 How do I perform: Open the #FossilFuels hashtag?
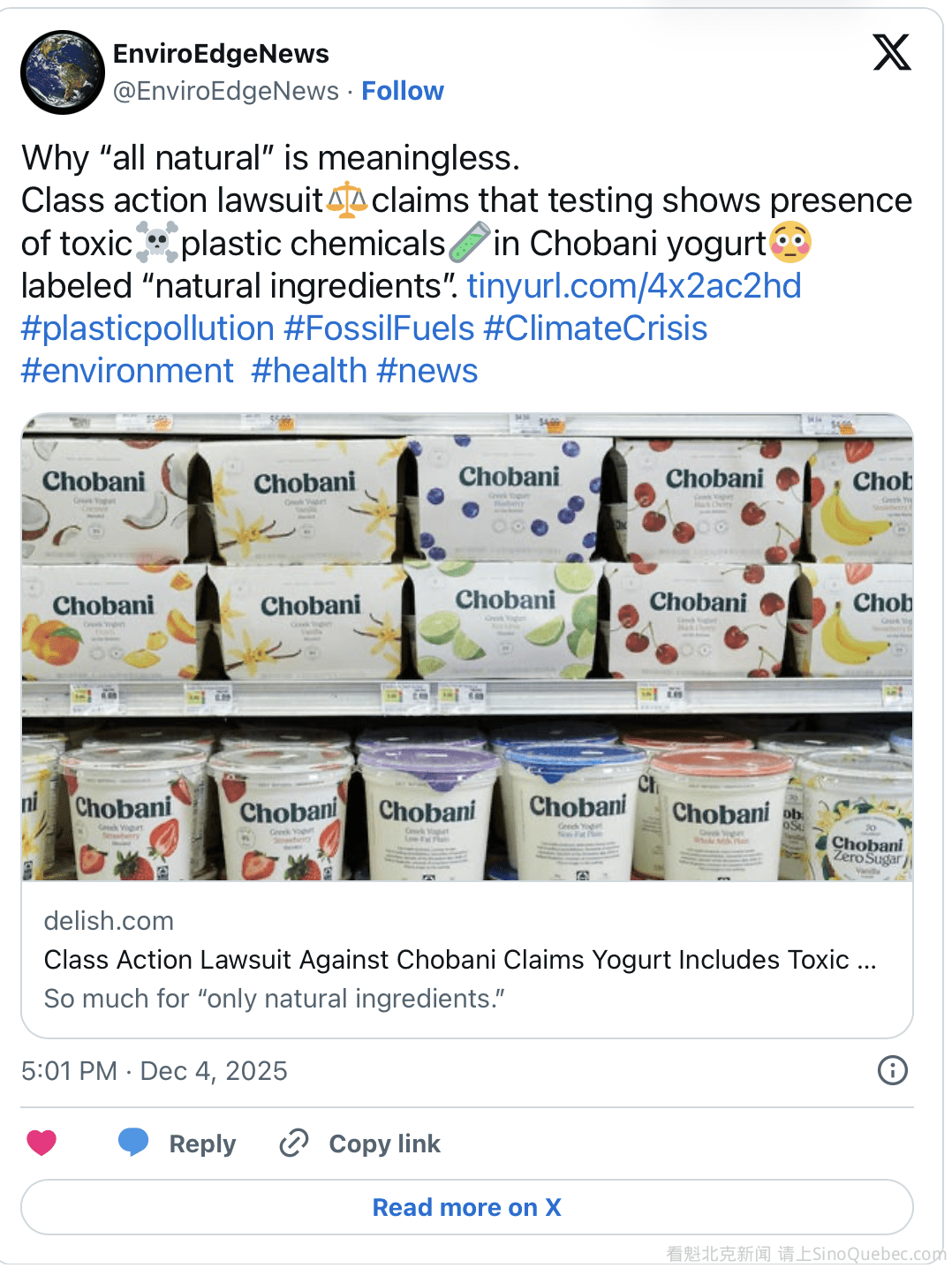(x=379, y=328)
